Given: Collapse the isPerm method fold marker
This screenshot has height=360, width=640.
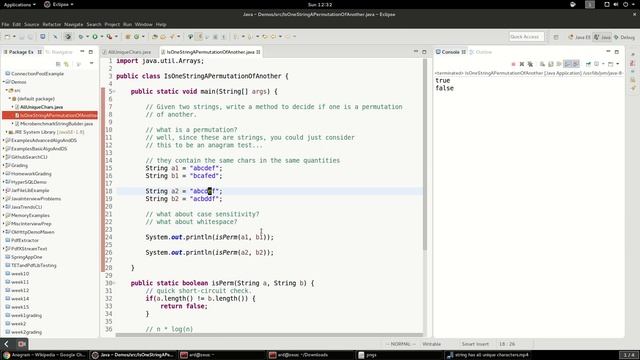Looking at the screenshot, I should pyautogui.click(x=114, y=283).
